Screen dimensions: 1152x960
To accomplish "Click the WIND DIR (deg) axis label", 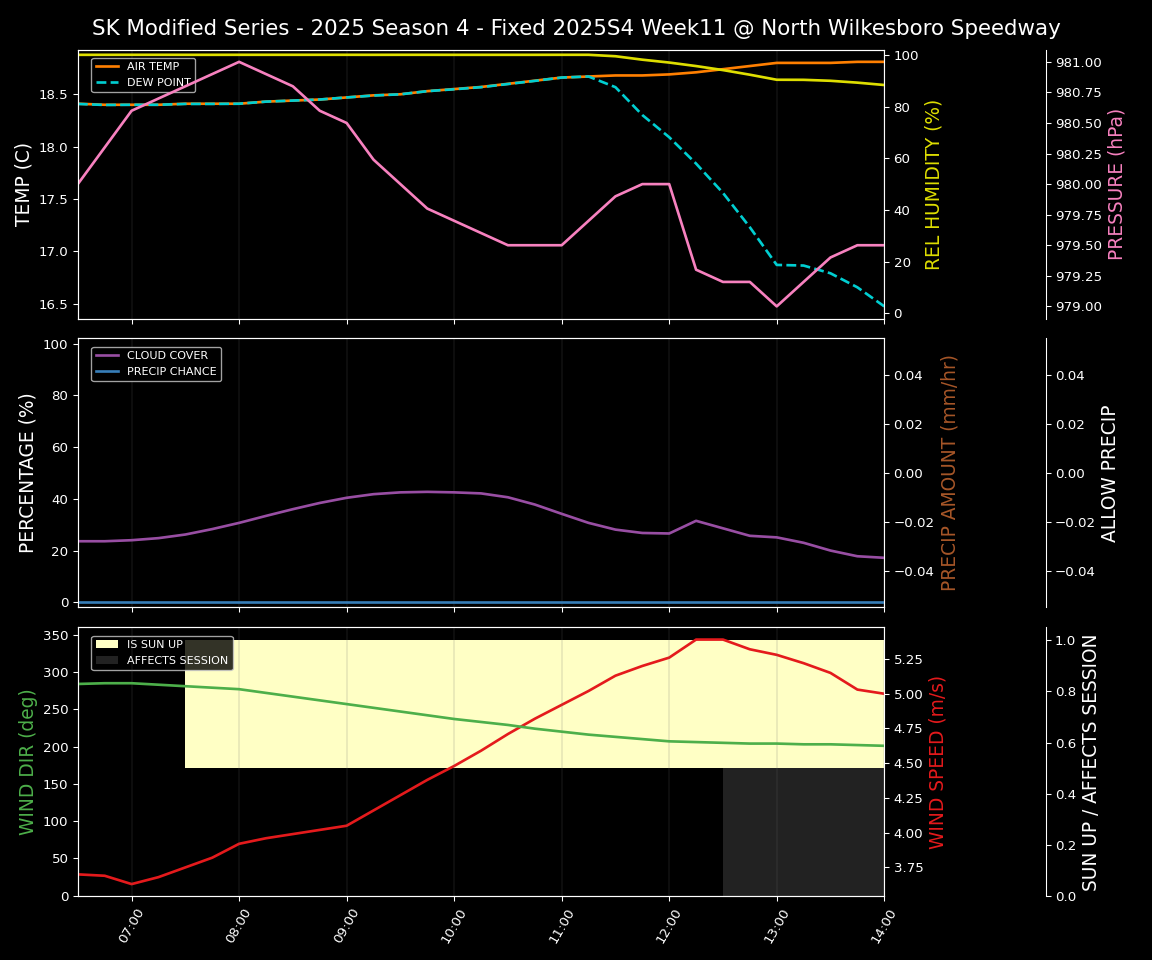I will tap(27, 762).
